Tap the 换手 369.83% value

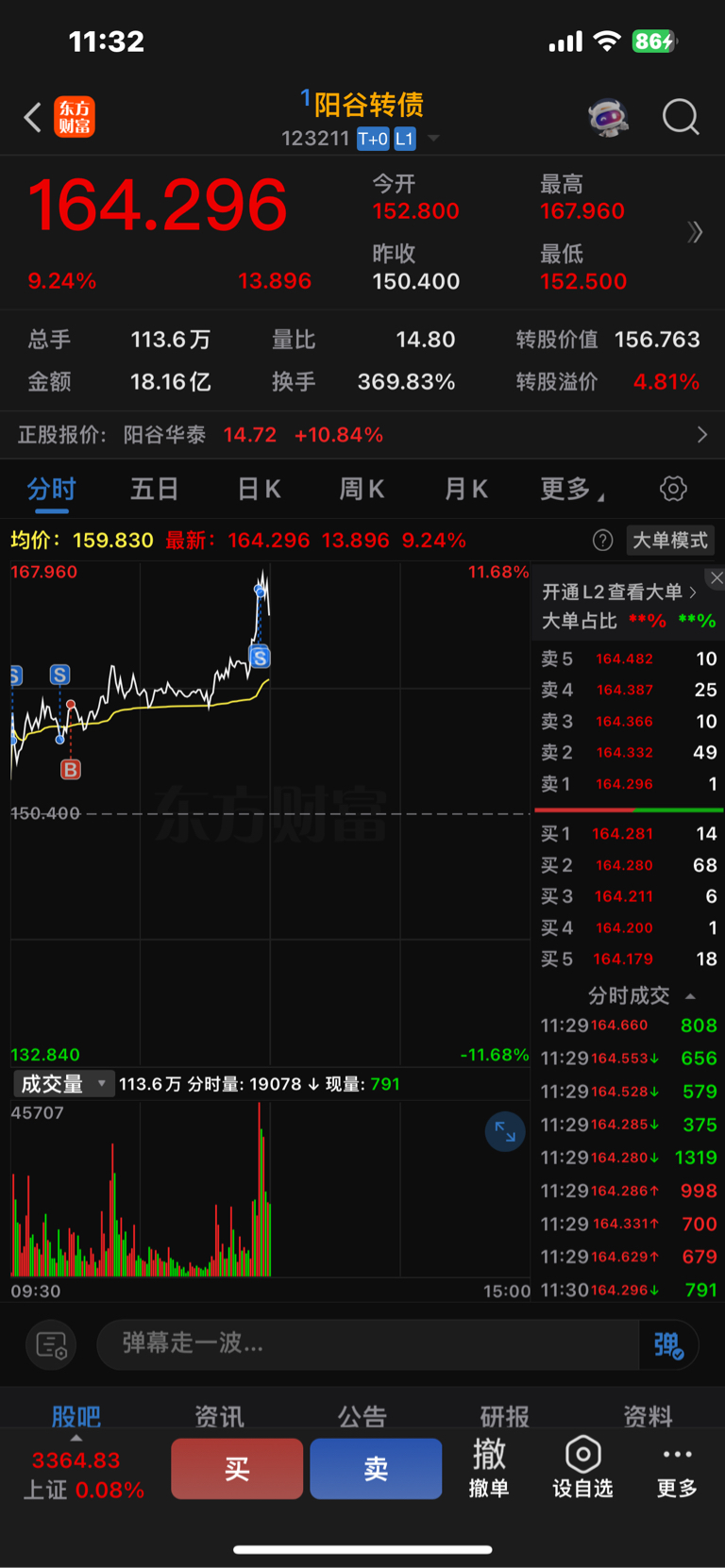pos(406,381)
